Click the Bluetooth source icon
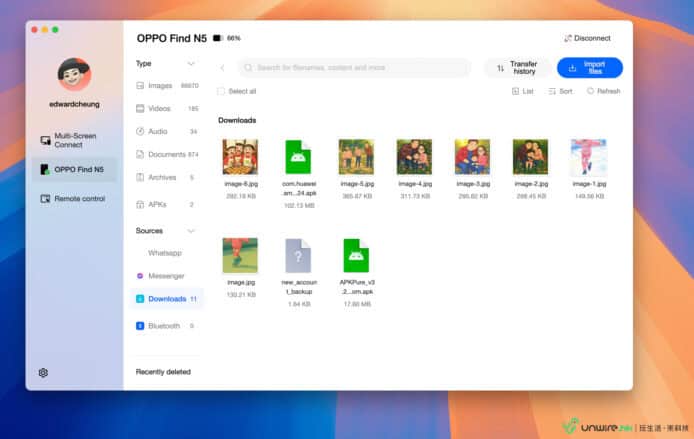Viewport: 694px width, 439px height. tap(140, 326)
